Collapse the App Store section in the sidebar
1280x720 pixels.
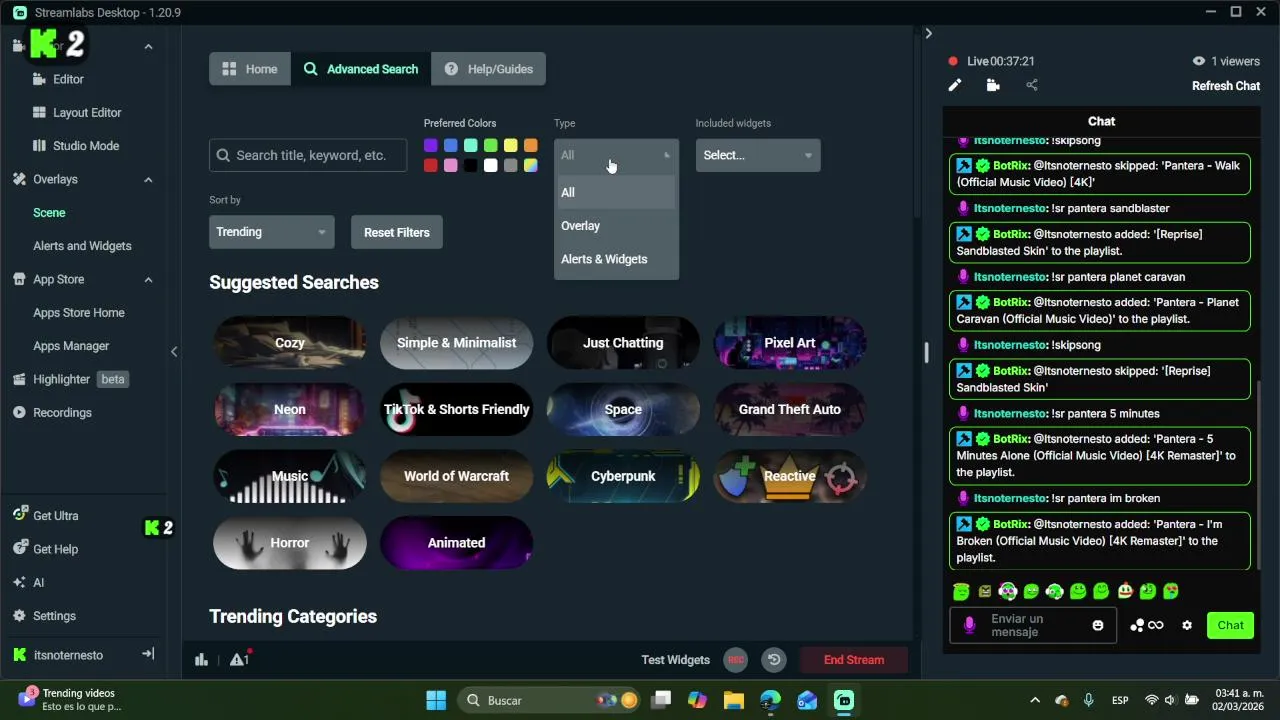148,280
